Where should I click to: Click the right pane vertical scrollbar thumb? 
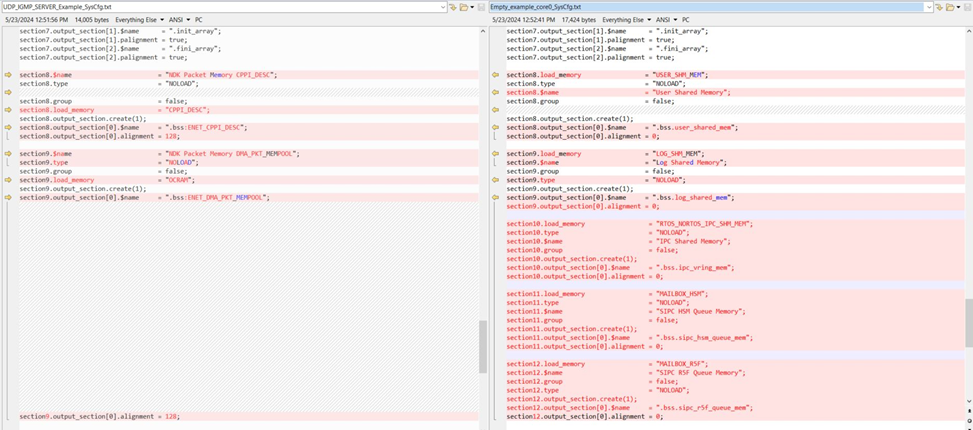tap(969, 322)
